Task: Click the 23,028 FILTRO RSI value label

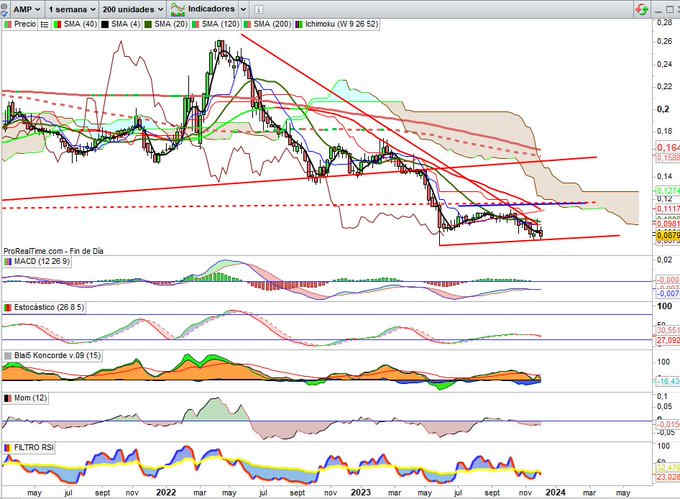Action: pyautogui.click(x=668, y=477)
